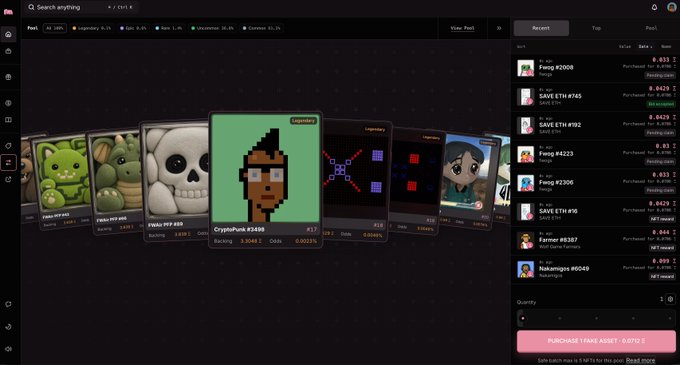Click the globe icon in the sidebar
The image size is (680, 365).
click(8, 103)
